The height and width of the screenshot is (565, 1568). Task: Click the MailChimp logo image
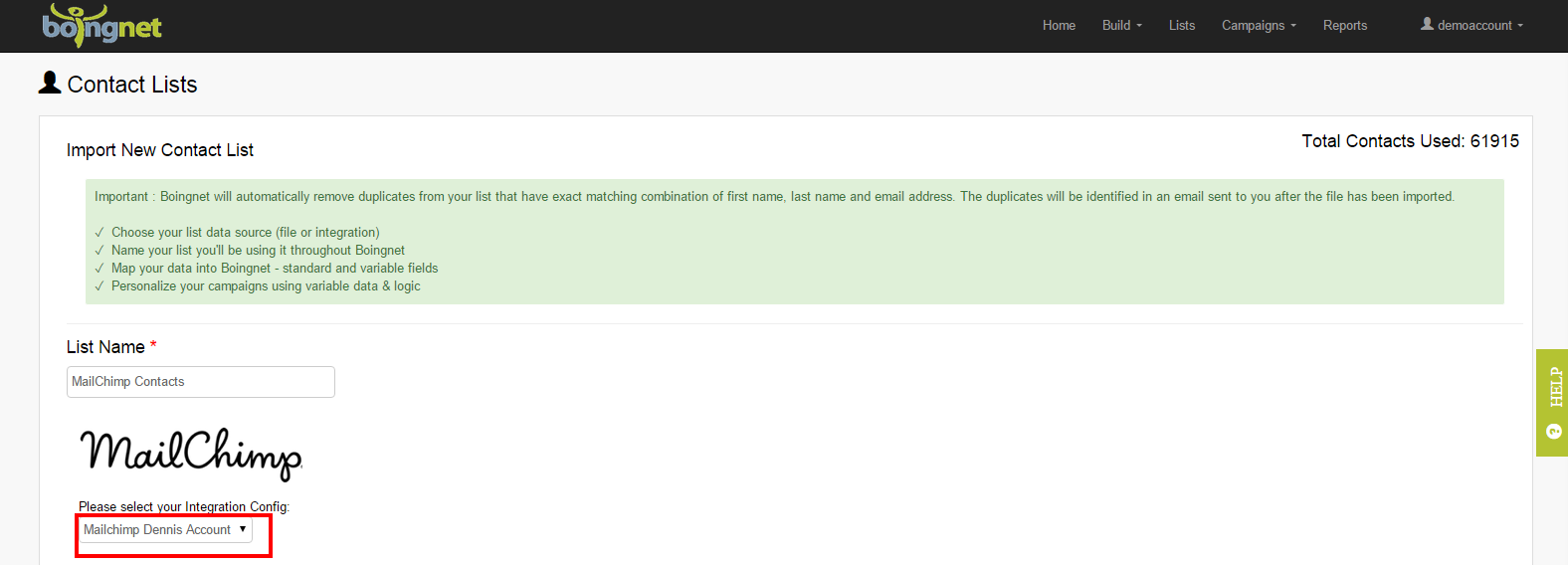(191, 454)
